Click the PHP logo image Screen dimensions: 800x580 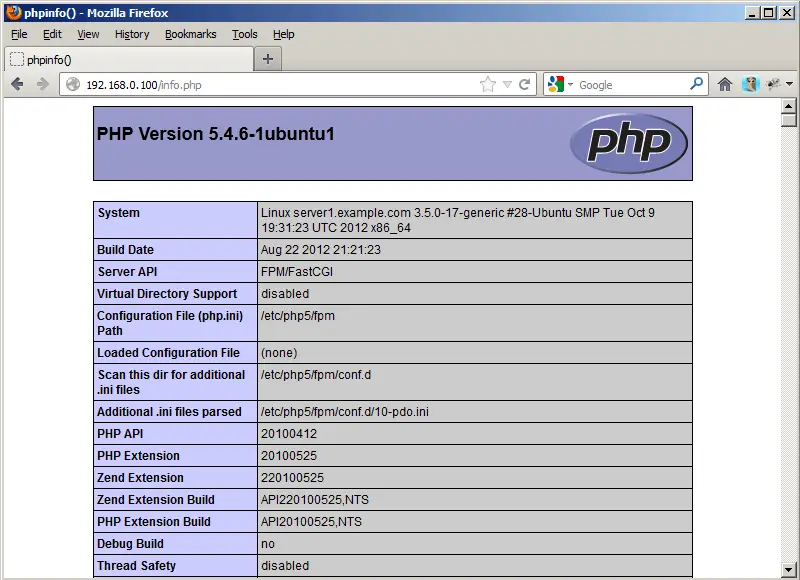tap(629, 143)
